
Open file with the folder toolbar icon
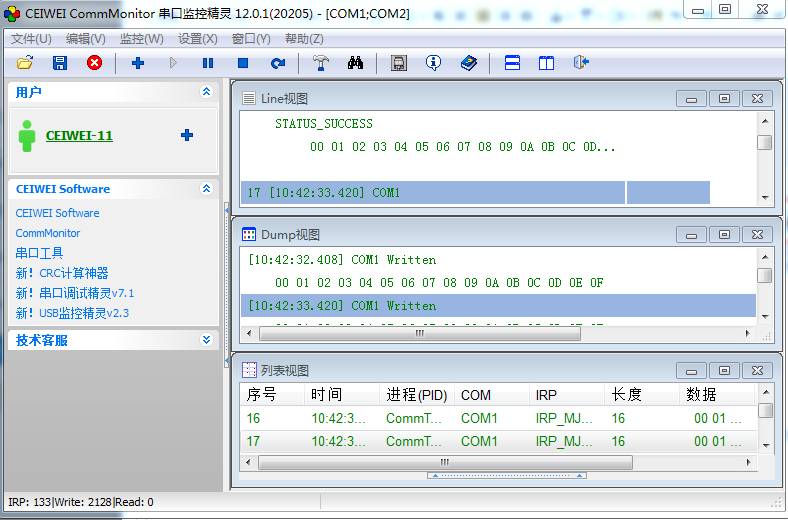[x=25, y=63]
